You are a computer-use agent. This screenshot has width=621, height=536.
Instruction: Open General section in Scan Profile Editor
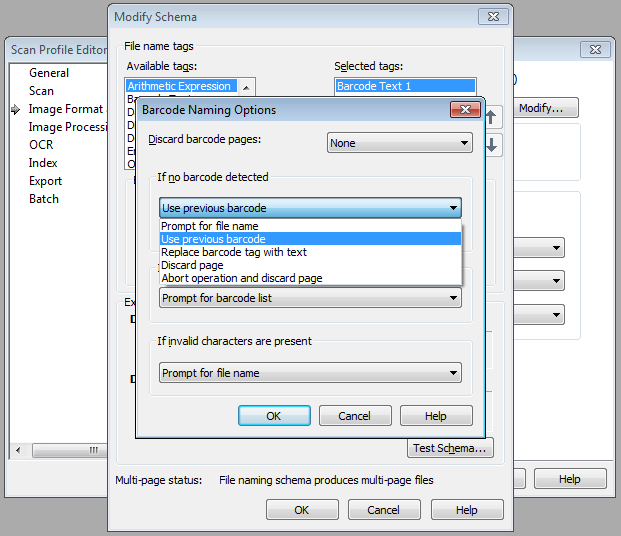tap(49, 73)
